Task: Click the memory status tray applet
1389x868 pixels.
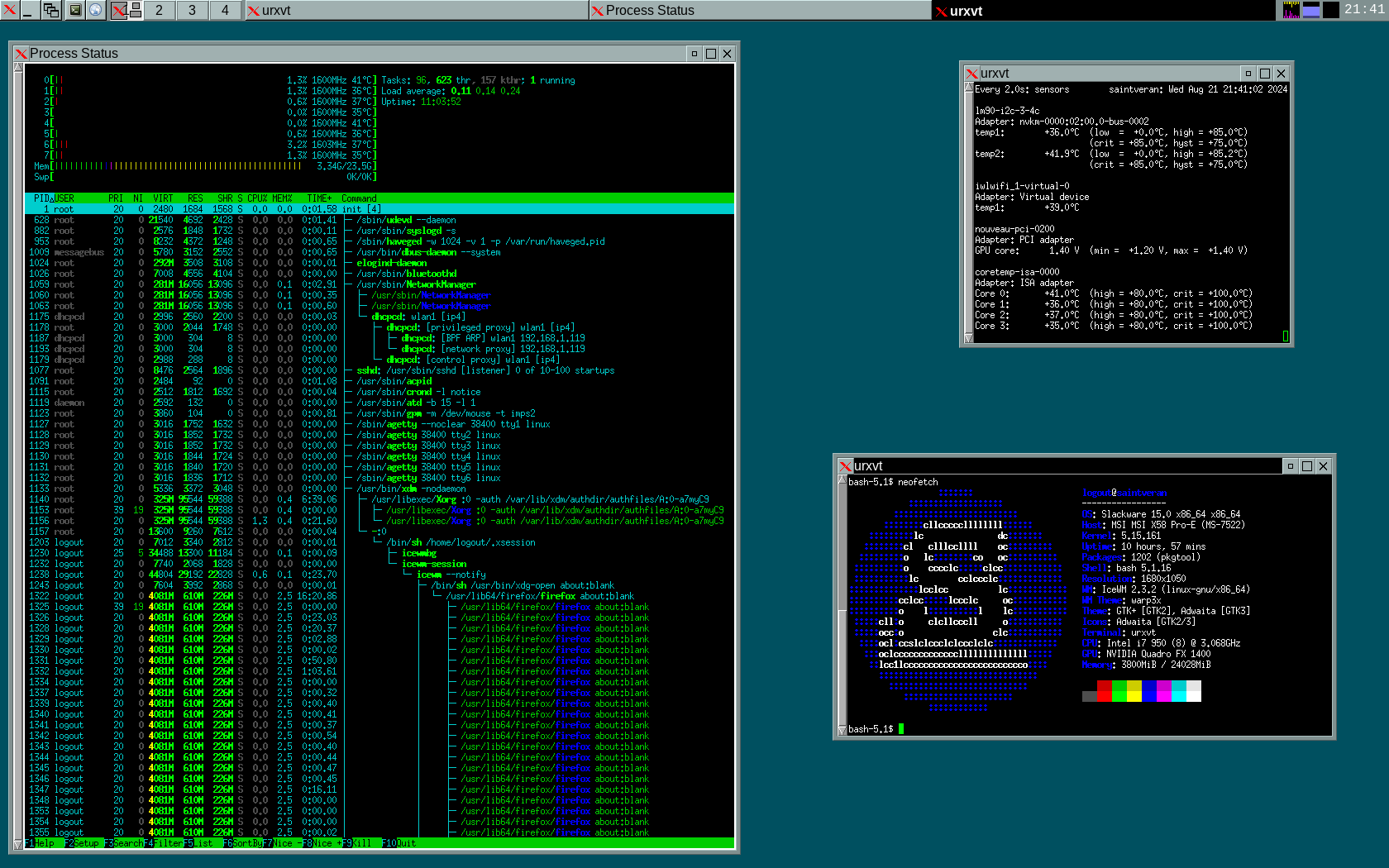Action: pos(1311,10)
